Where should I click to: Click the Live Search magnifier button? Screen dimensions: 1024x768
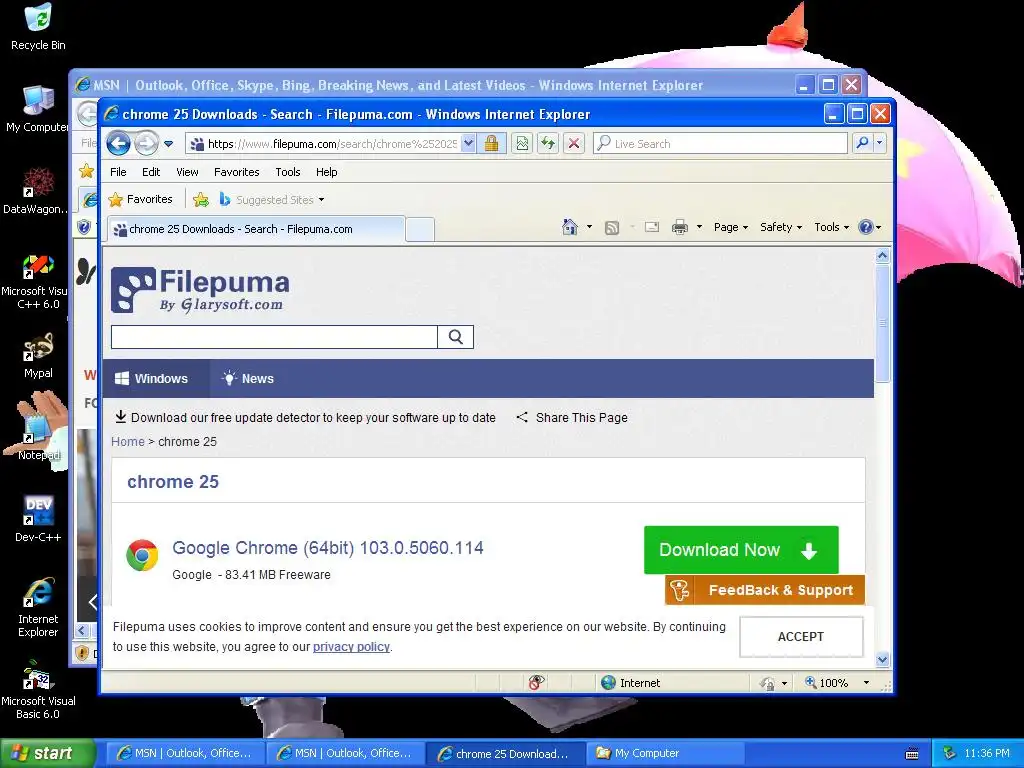pos(863,143)
